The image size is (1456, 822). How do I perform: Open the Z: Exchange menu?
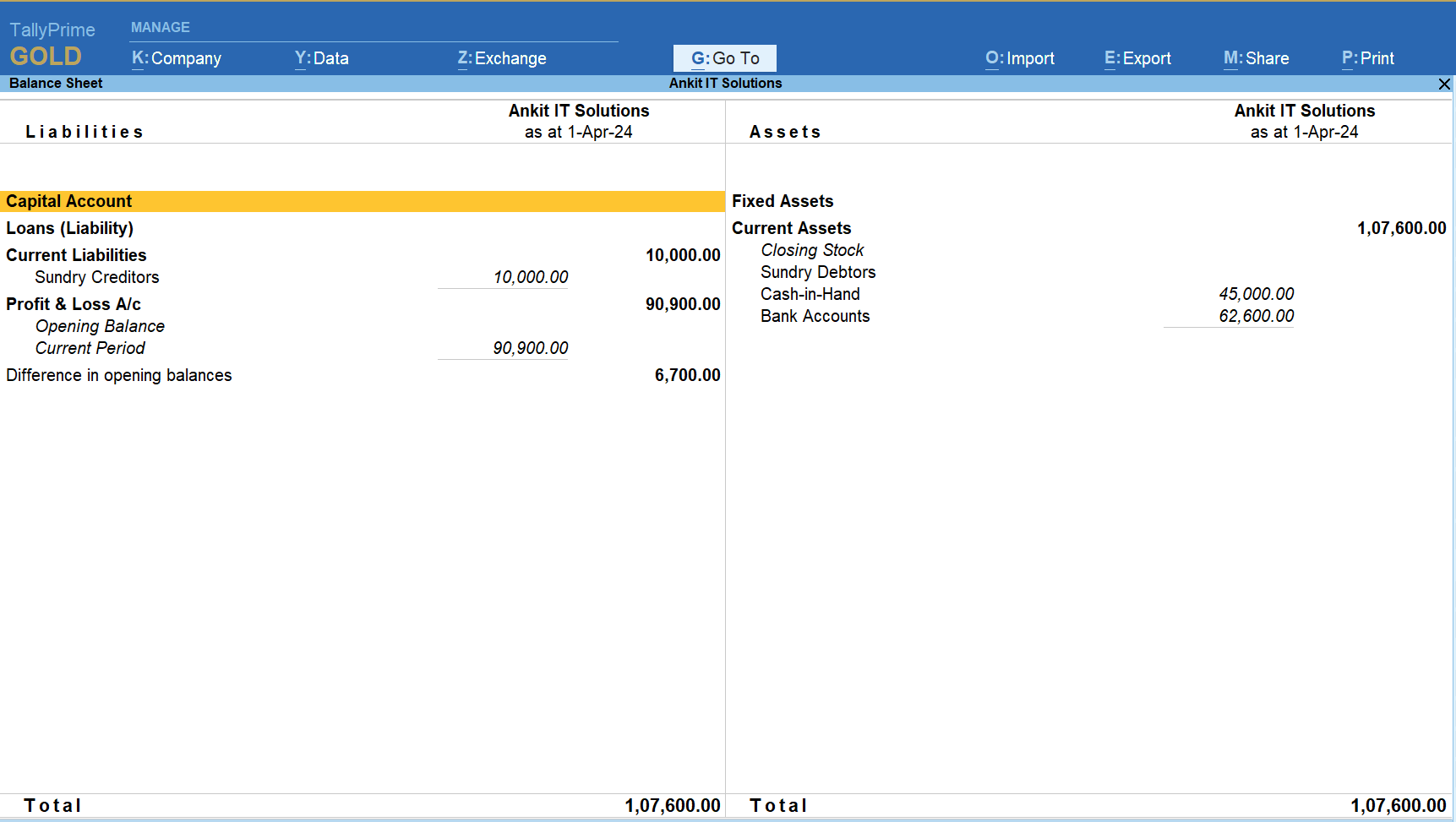502,58
